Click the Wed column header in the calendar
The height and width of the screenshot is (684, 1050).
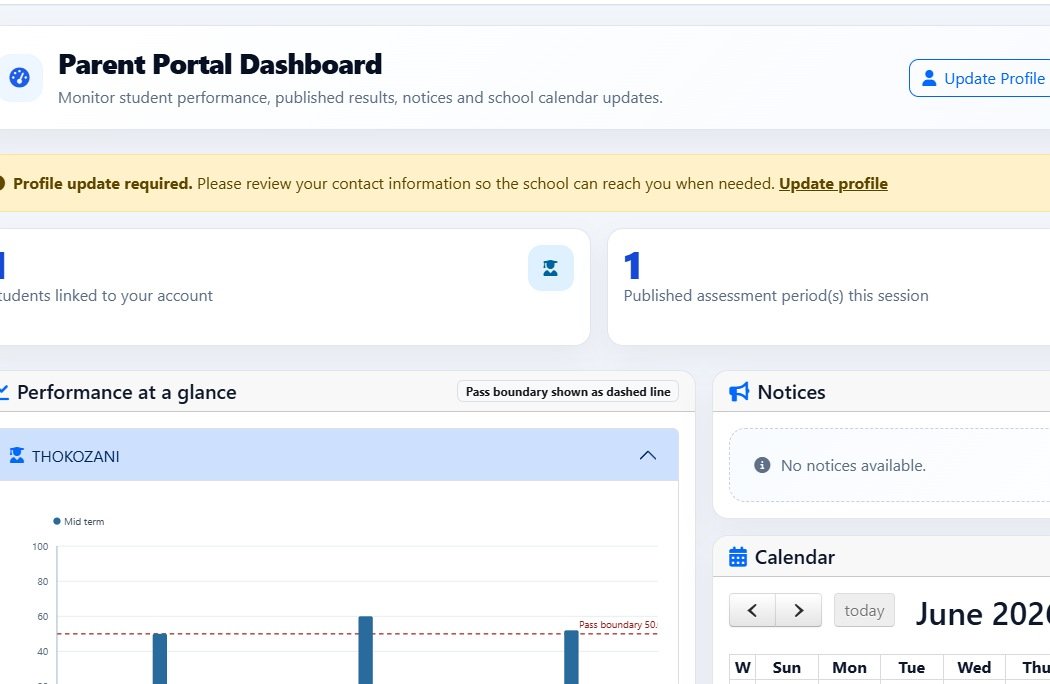pyautogui.click(x=974, y=667)
